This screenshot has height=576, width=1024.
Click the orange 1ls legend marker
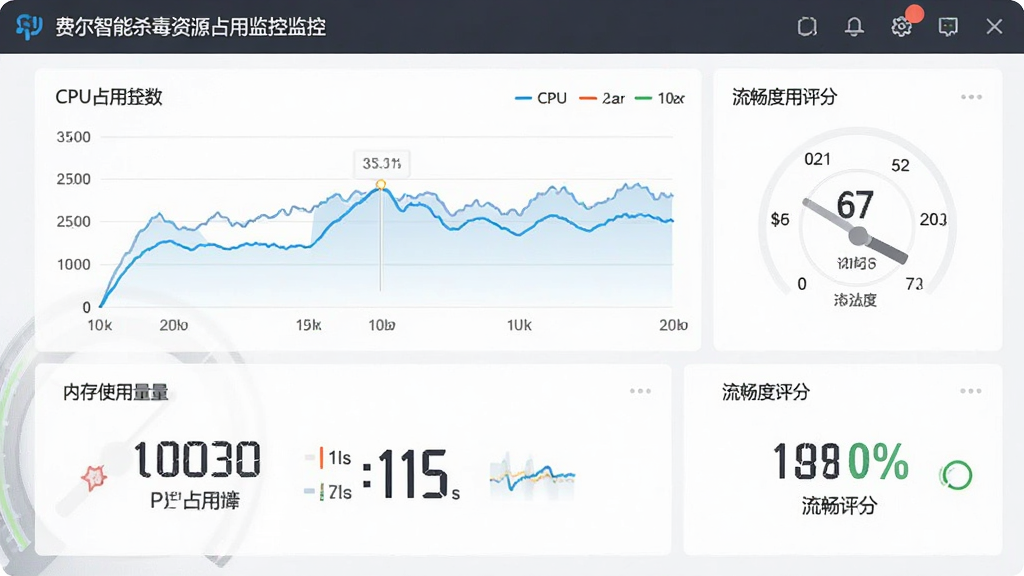tap(321, 458)
